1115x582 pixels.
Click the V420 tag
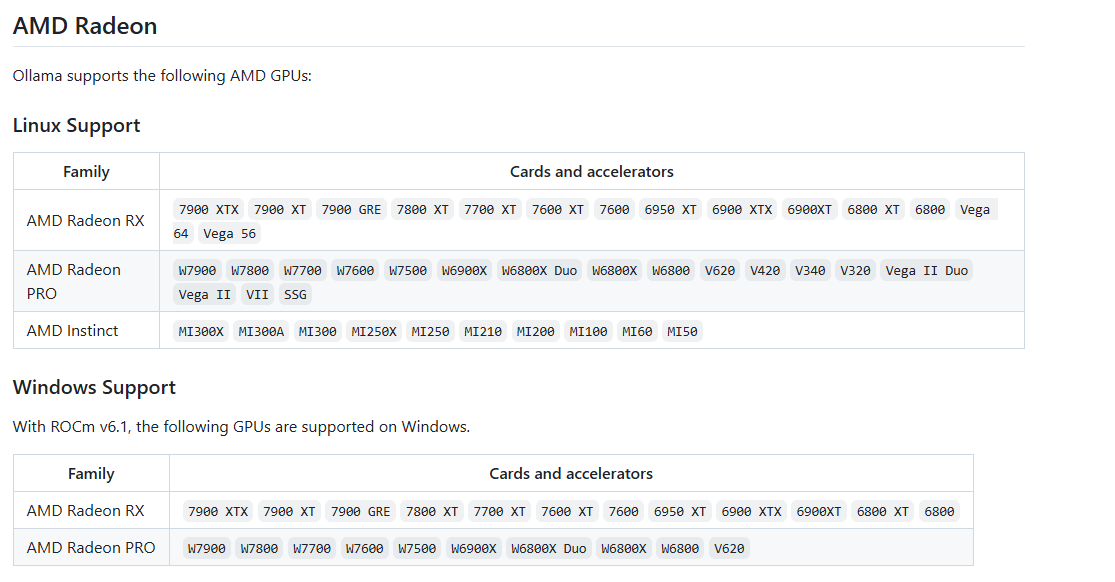(765, 271)
